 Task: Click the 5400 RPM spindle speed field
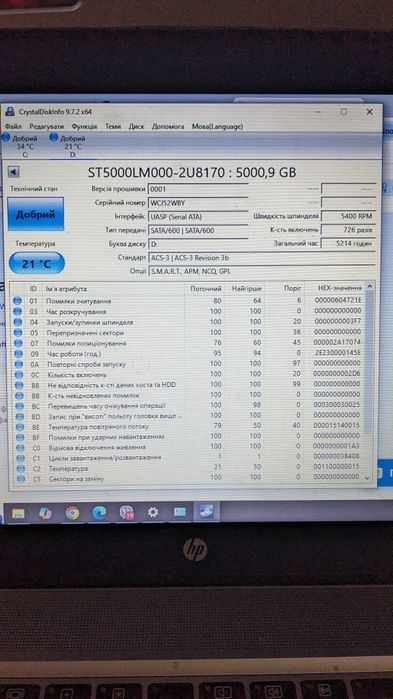coord(348,217)
